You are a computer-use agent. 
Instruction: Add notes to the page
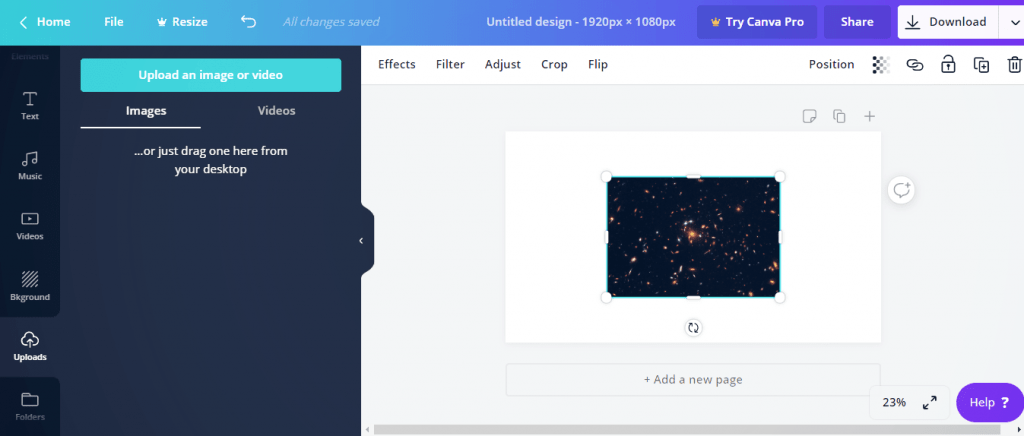point(809,116)
